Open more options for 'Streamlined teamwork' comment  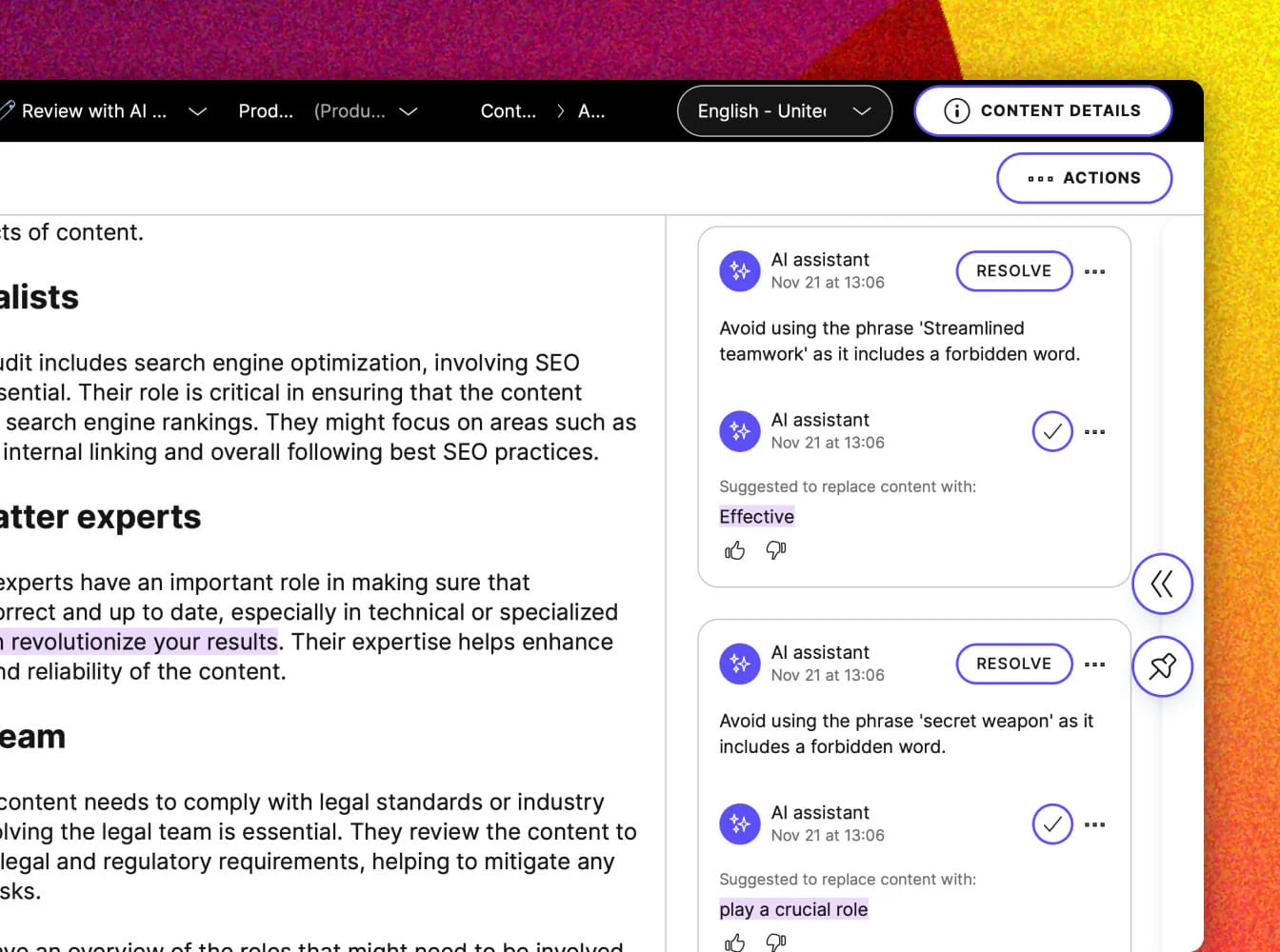coord(1095,271)
